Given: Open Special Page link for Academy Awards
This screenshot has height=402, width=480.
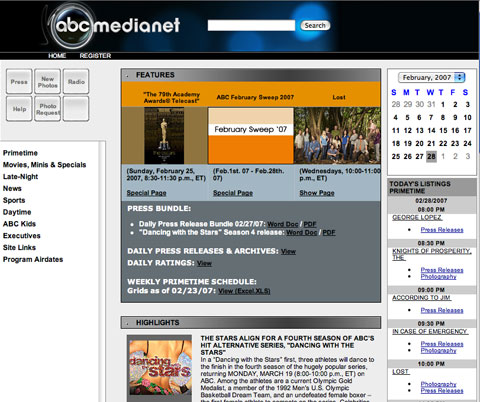Looking at the screenshot, I should [x=146, y=193].
